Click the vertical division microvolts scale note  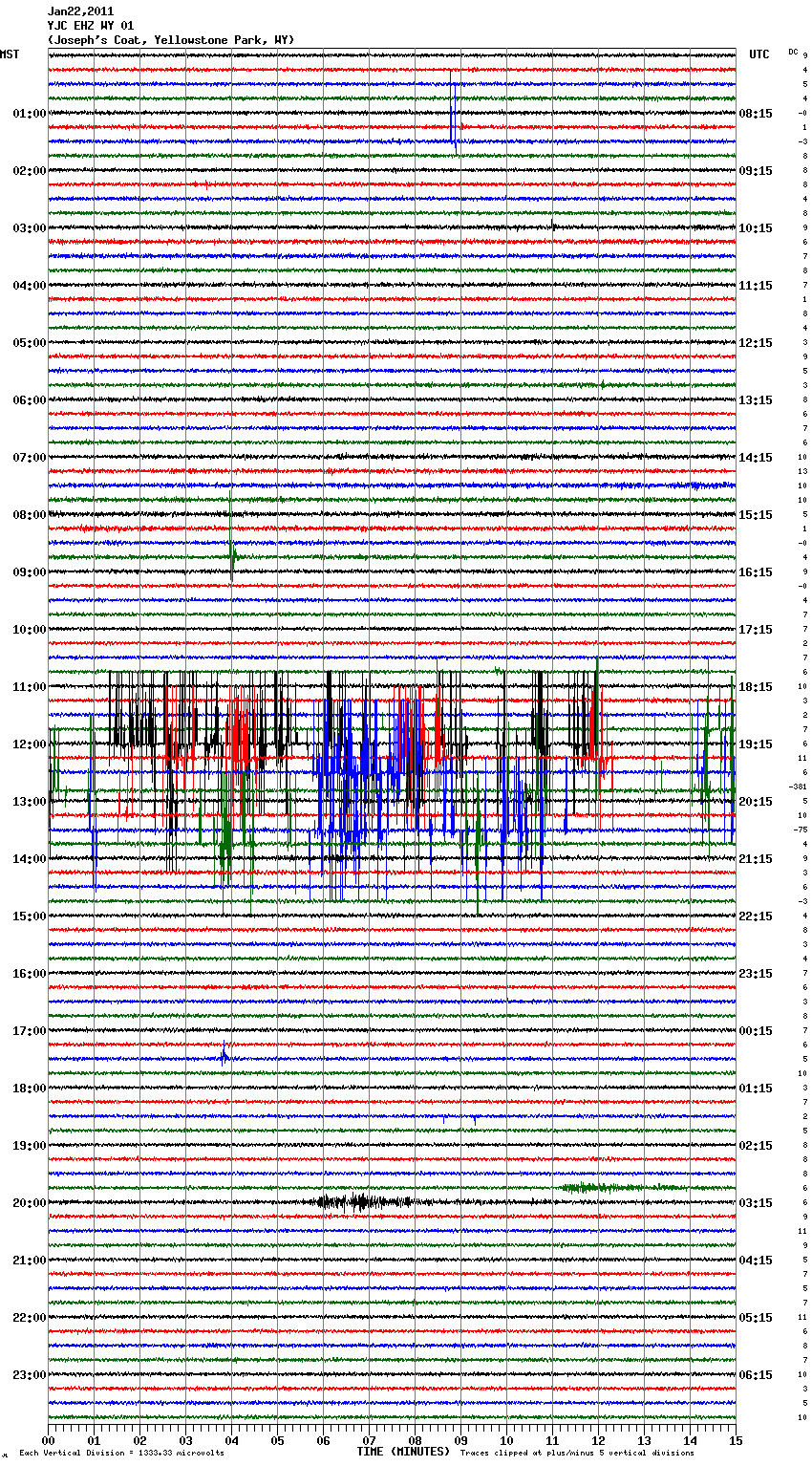pyautogui.click(x=121, y=1454)
